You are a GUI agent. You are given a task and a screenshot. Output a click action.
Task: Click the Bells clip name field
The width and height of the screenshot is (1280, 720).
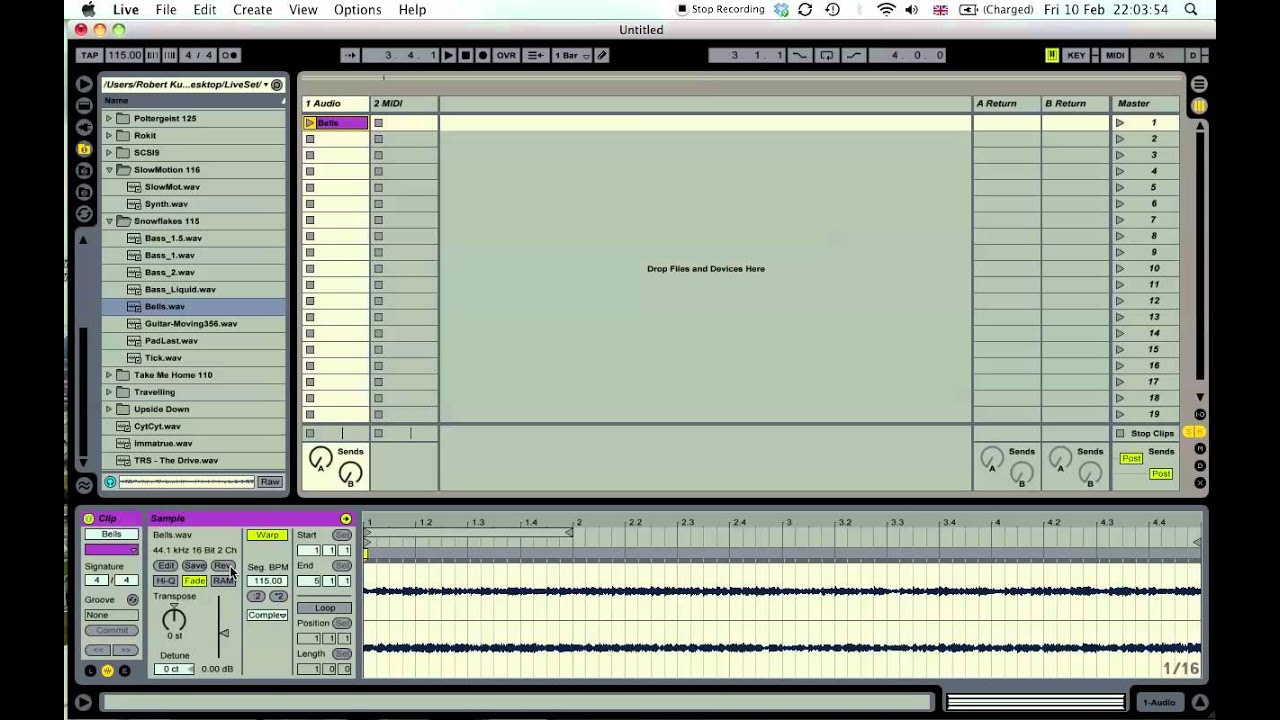tap(111, 535)
